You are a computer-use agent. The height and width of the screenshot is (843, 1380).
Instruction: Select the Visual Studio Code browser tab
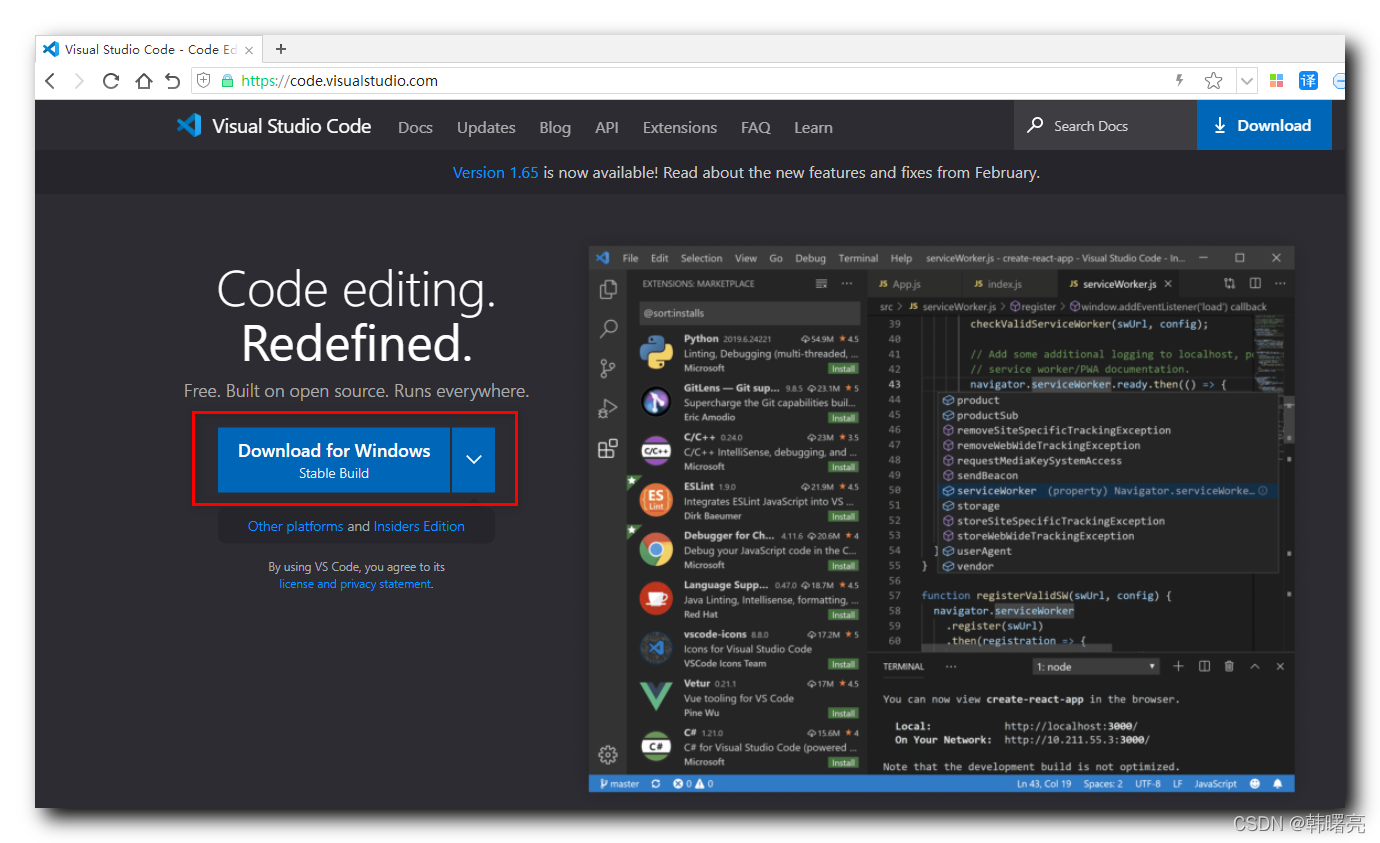point(149,49)
